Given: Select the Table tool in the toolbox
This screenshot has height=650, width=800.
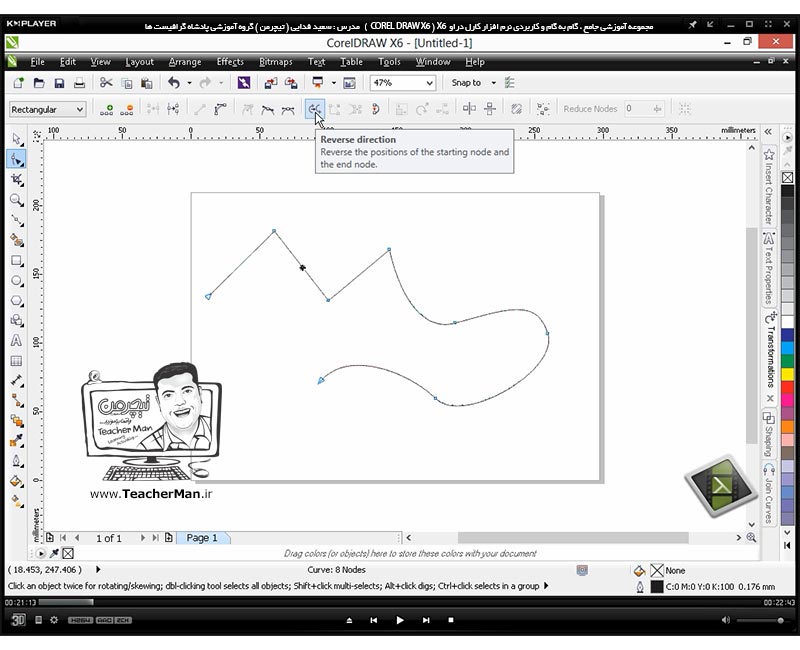Looking at the screenshot, I should [16, 361].
